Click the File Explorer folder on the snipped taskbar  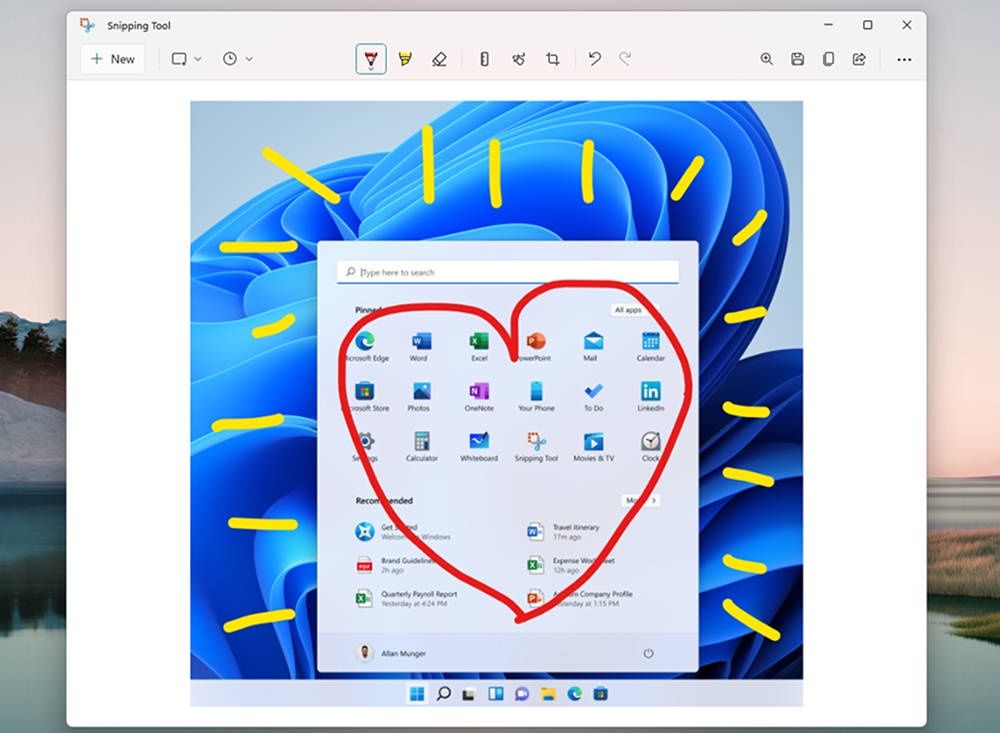coord(548,693)
